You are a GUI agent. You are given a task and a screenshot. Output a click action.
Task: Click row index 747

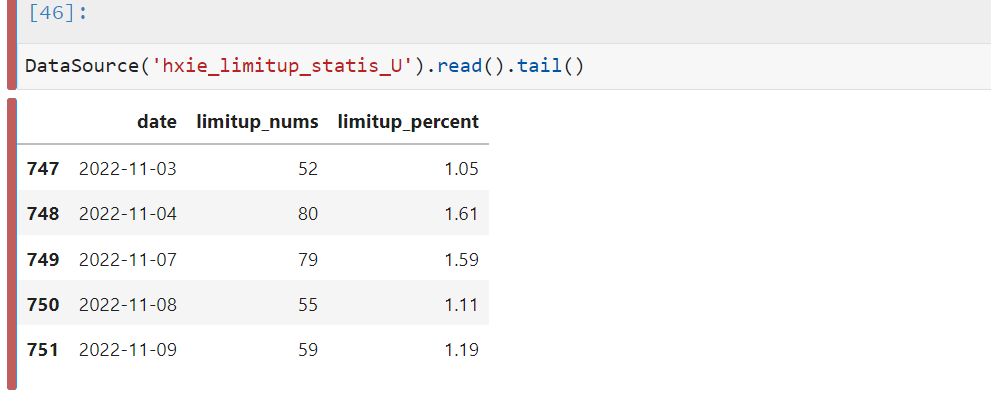click(x=43, y=169)
